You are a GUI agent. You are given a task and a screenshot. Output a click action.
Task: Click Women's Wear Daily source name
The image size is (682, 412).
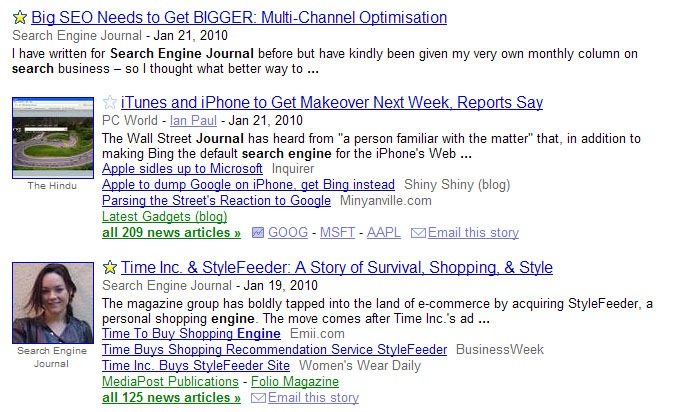point(360,365)
